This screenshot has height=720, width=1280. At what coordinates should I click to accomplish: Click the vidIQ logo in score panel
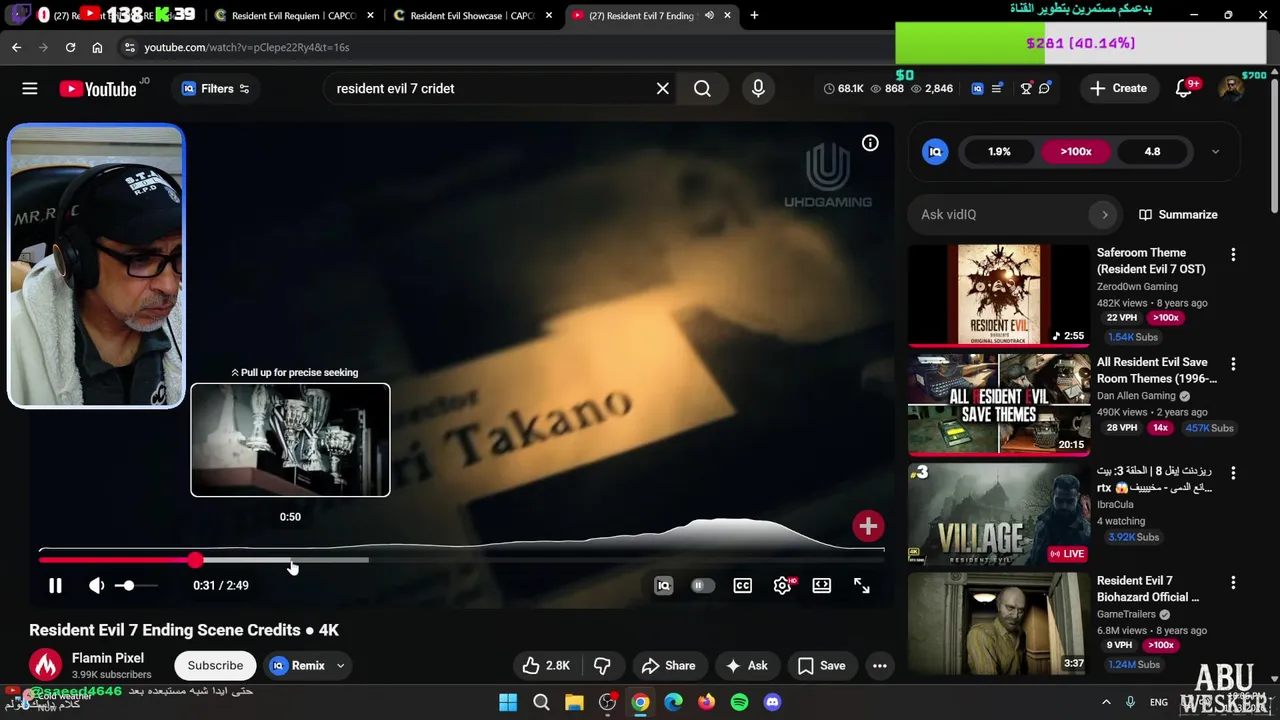(x=935, y=152)
